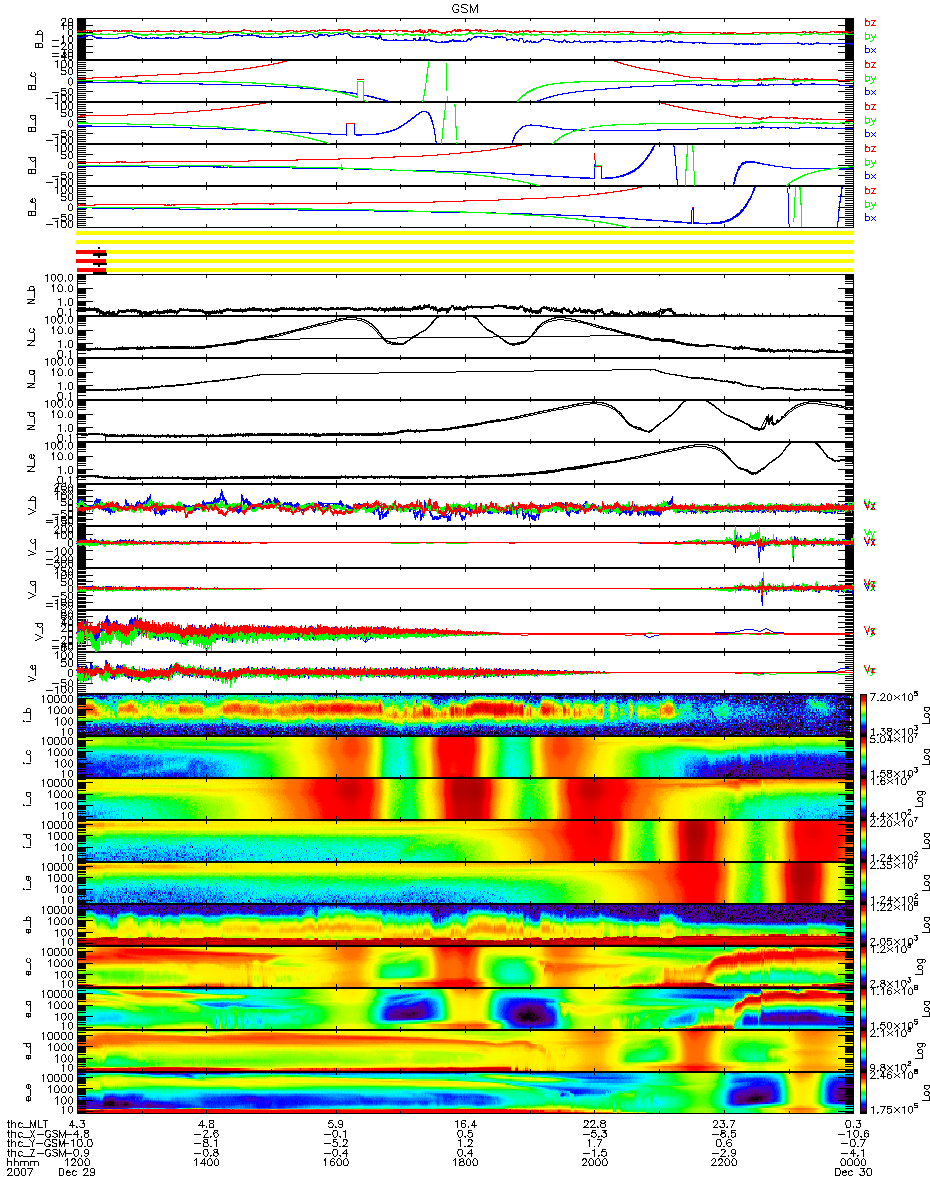930x1200 pixels.
Task: Pick the V_d velocity panel label
Action: click(x=39, y=631)
